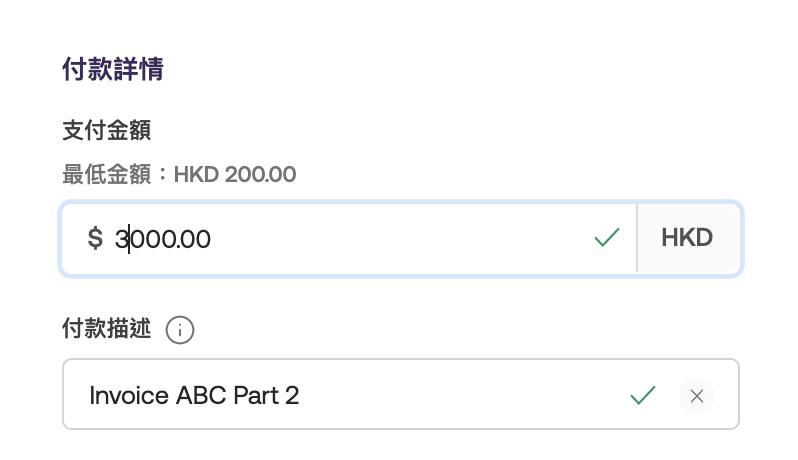Place cursor after 2 in the description
The width and height of the screenshot is (798, 460).
point(300,396)
